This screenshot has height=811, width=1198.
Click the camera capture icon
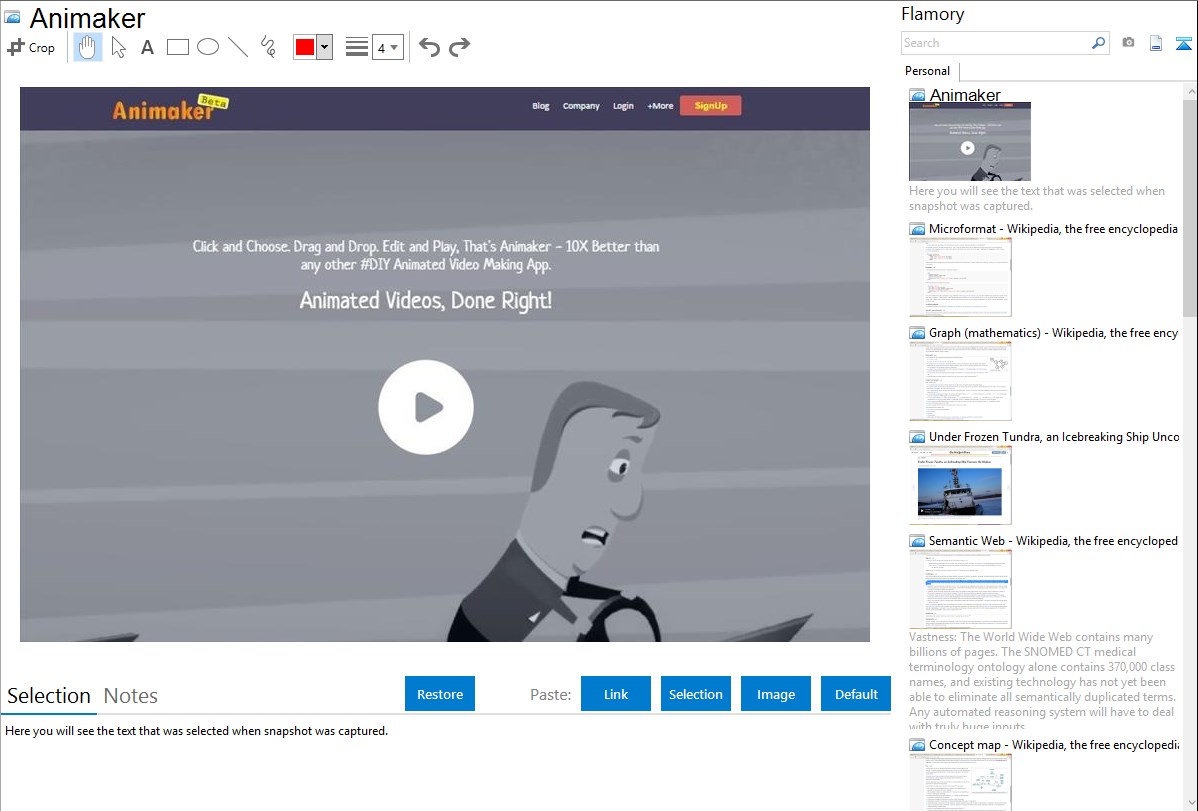click(x=1128, y=43)
